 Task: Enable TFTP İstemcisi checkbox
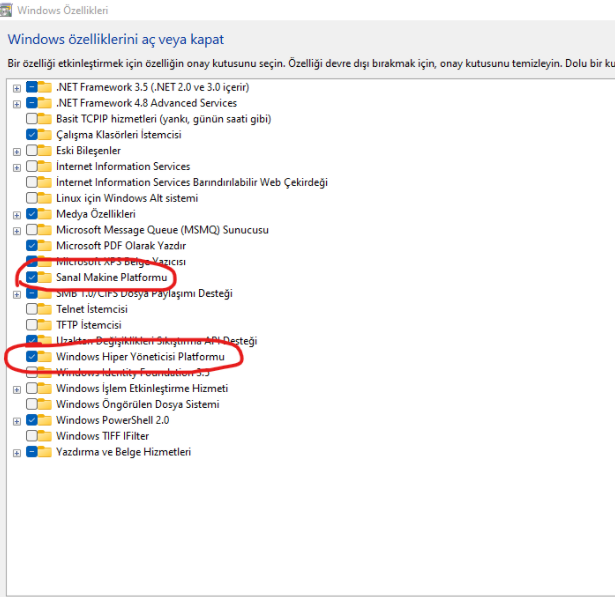click(x=32, y=325)
